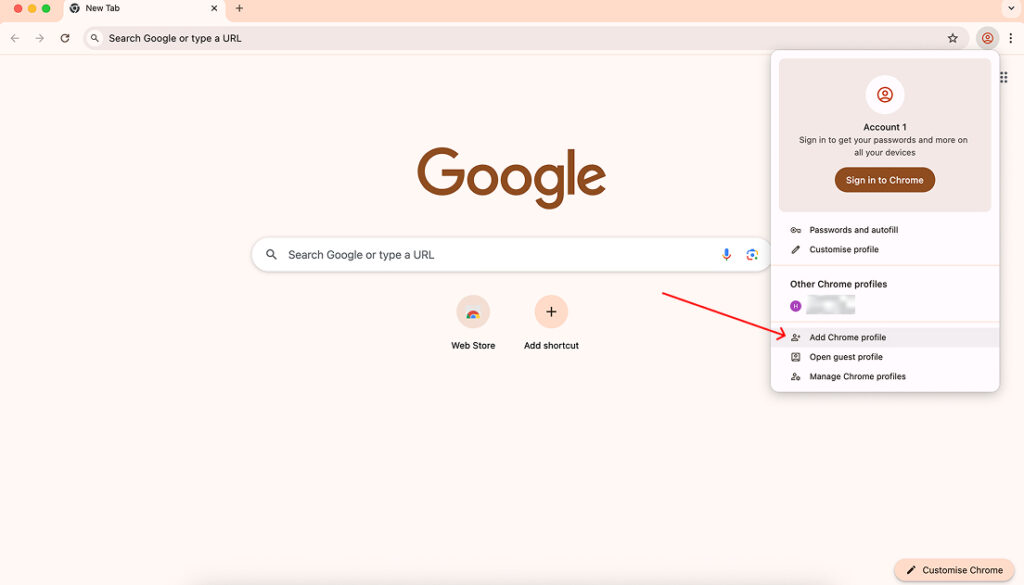The image size is (1024, 585).
Task: Click the reload page icon
Action: tap(65, 38)
